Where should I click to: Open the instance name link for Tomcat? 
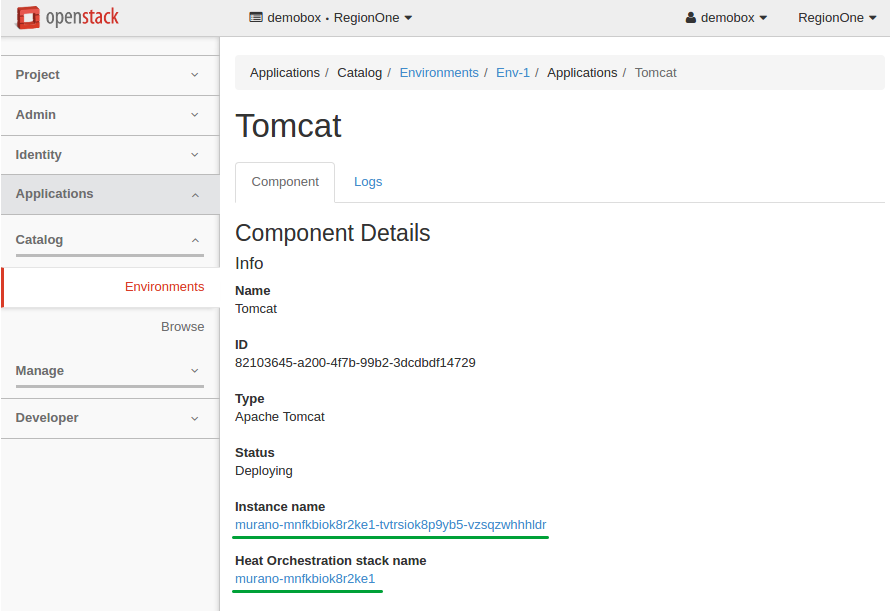[x=390, y=524]
